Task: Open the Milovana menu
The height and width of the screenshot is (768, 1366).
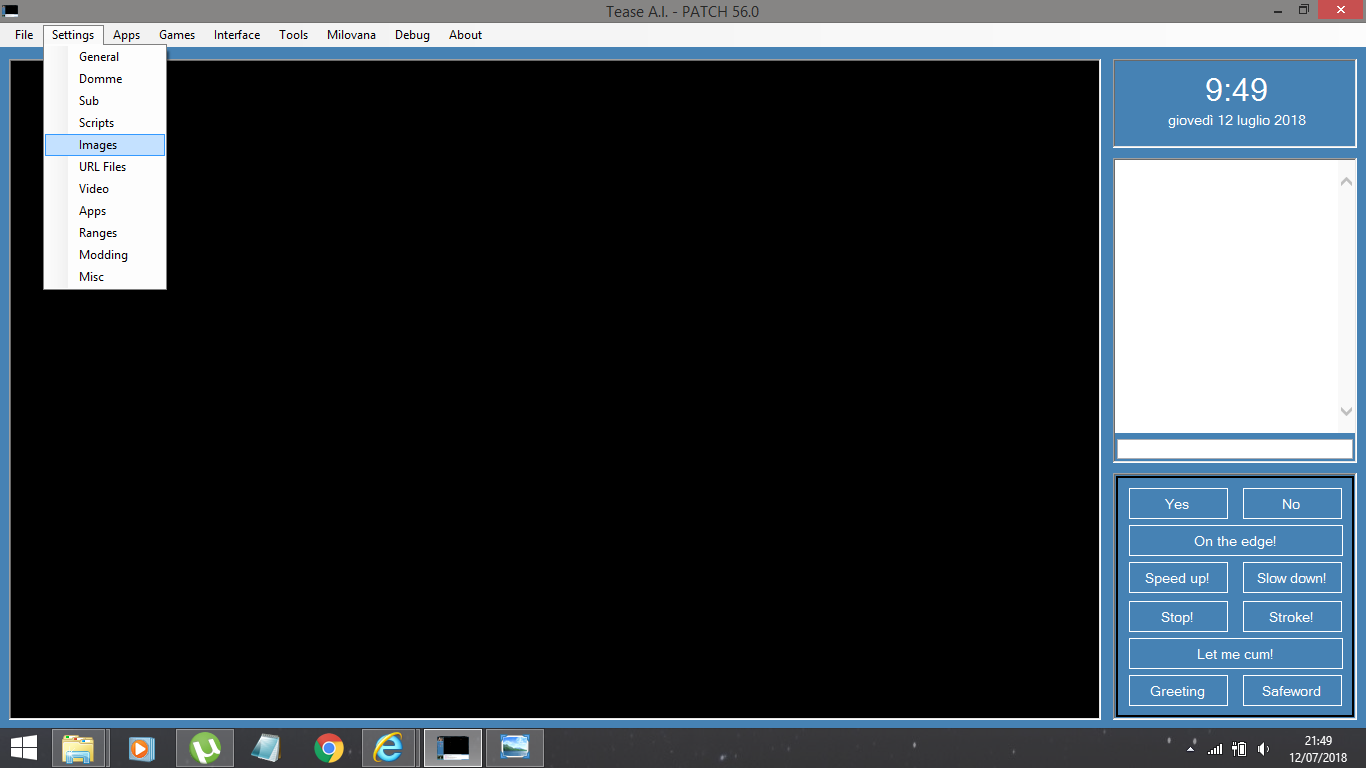Action: 351,35
